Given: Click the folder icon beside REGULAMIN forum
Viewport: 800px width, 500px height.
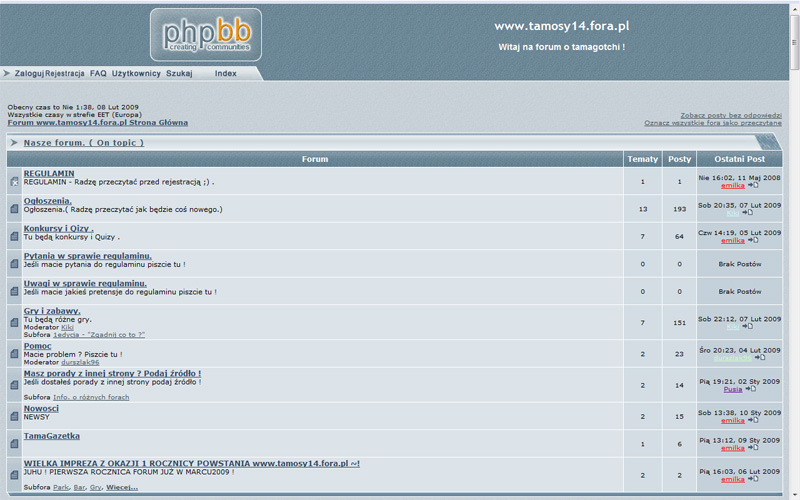Looking at the screenshot, I should click(x=14, y=181).
